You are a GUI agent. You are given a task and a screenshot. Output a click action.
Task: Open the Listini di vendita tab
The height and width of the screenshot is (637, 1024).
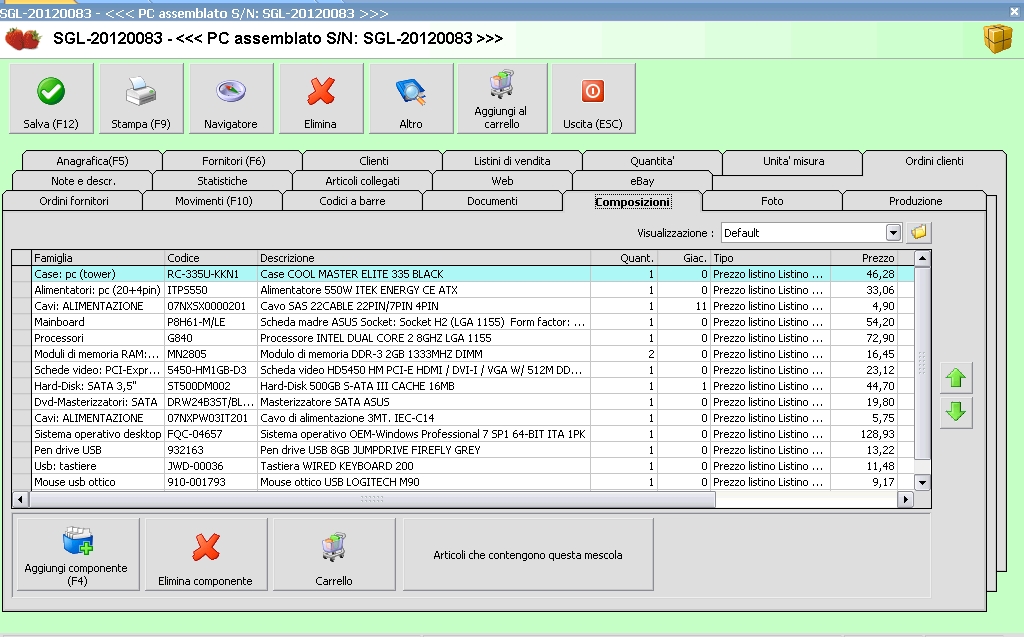click(x=512, y=161)
